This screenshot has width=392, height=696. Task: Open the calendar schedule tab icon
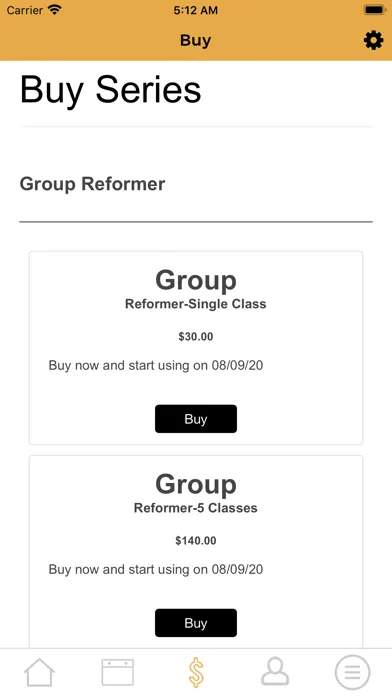(x=118, y=672)
